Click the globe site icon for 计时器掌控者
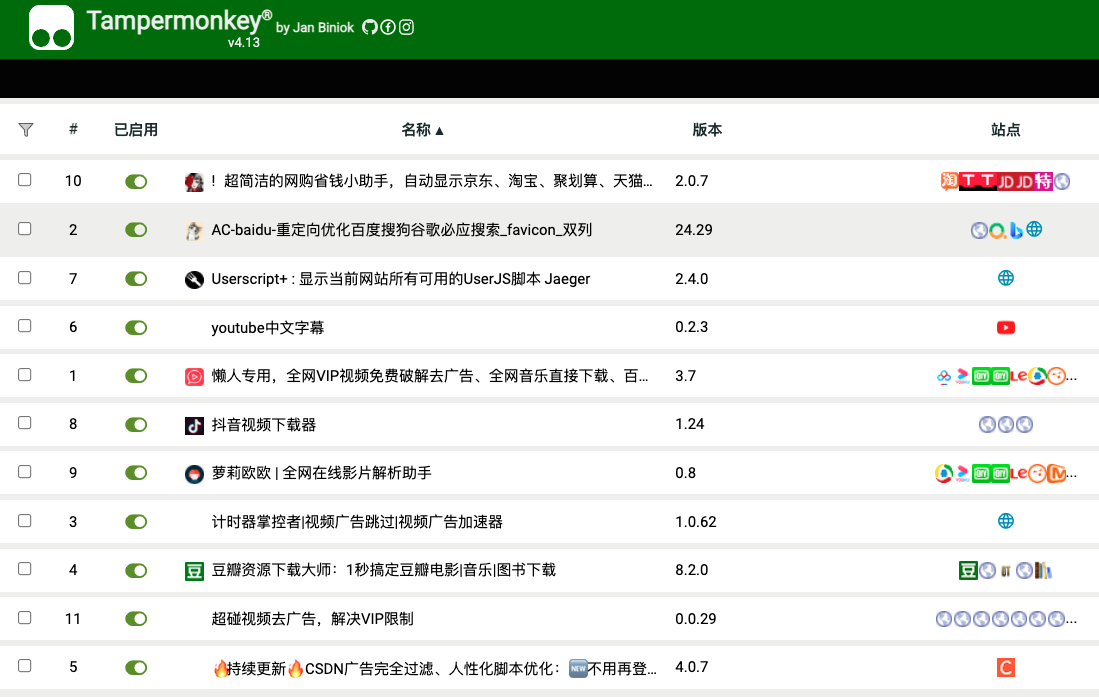 (1006, 521)
